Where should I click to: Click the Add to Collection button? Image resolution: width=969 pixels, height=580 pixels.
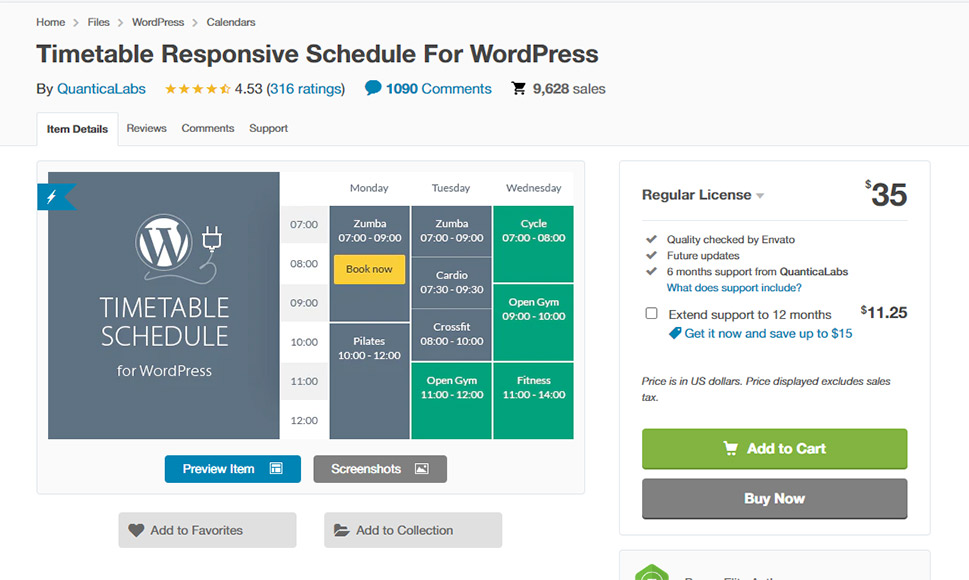click(413, 530)
